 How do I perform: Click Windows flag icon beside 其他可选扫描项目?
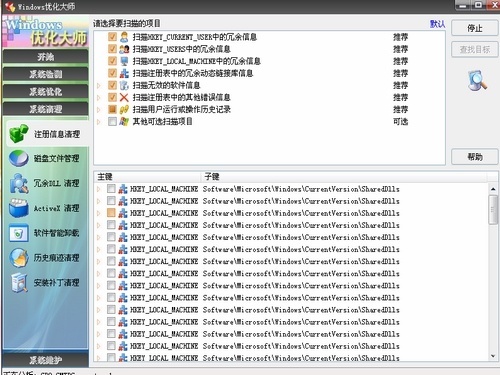click(124, 121)
